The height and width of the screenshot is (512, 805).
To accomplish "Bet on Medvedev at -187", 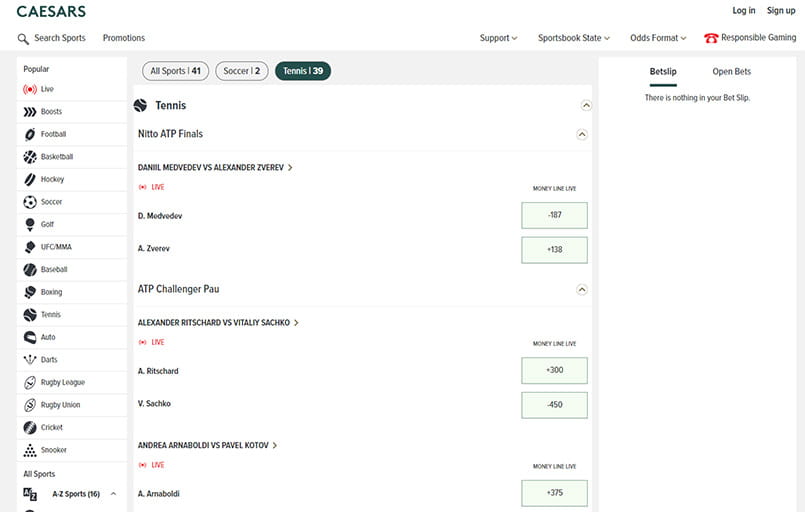I will pos(554,215).
